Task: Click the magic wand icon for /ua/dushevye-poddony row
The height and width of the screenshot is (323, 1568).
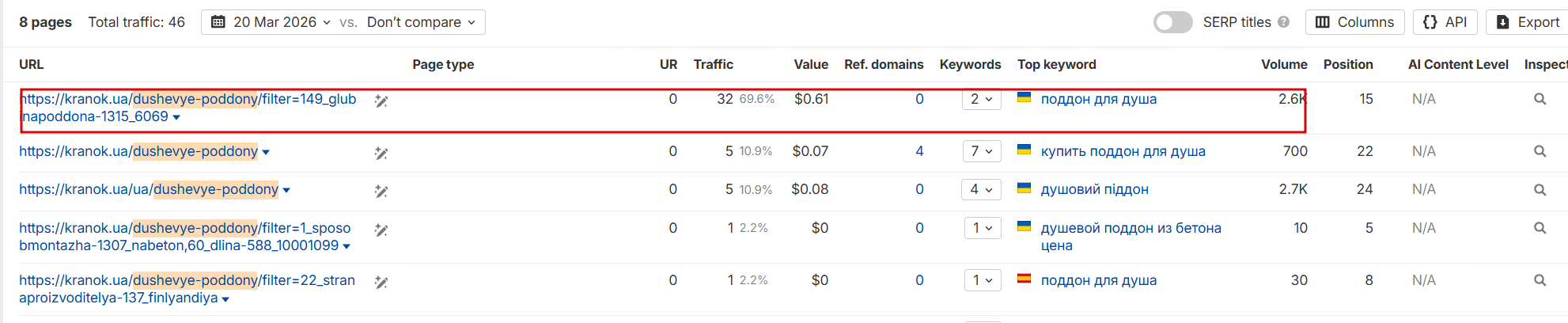Action: (381, 192)
